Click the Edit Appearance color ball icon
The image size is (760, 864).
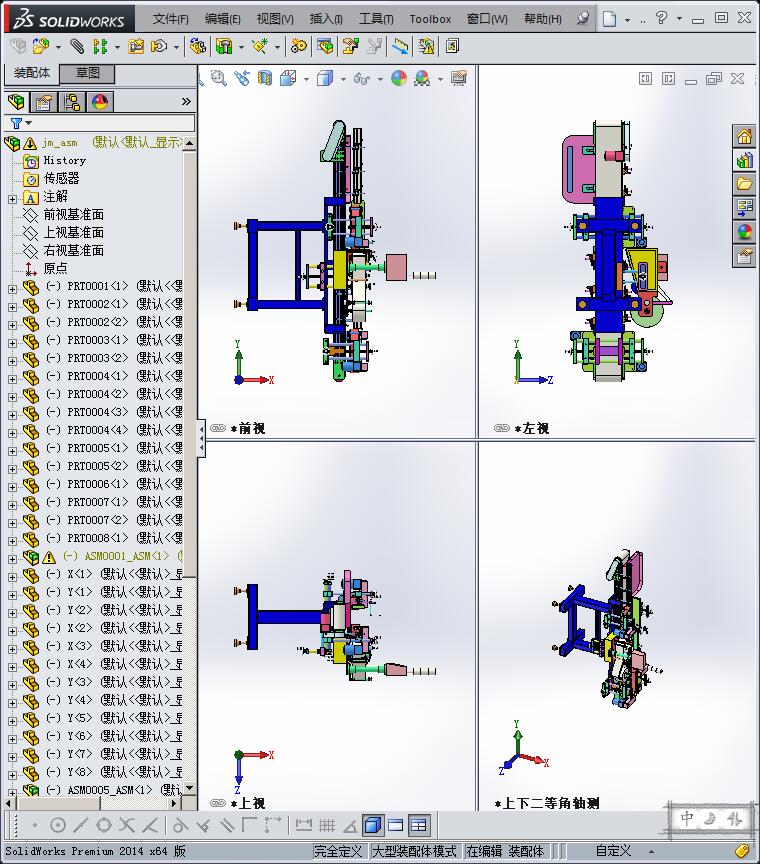[399, 78]
